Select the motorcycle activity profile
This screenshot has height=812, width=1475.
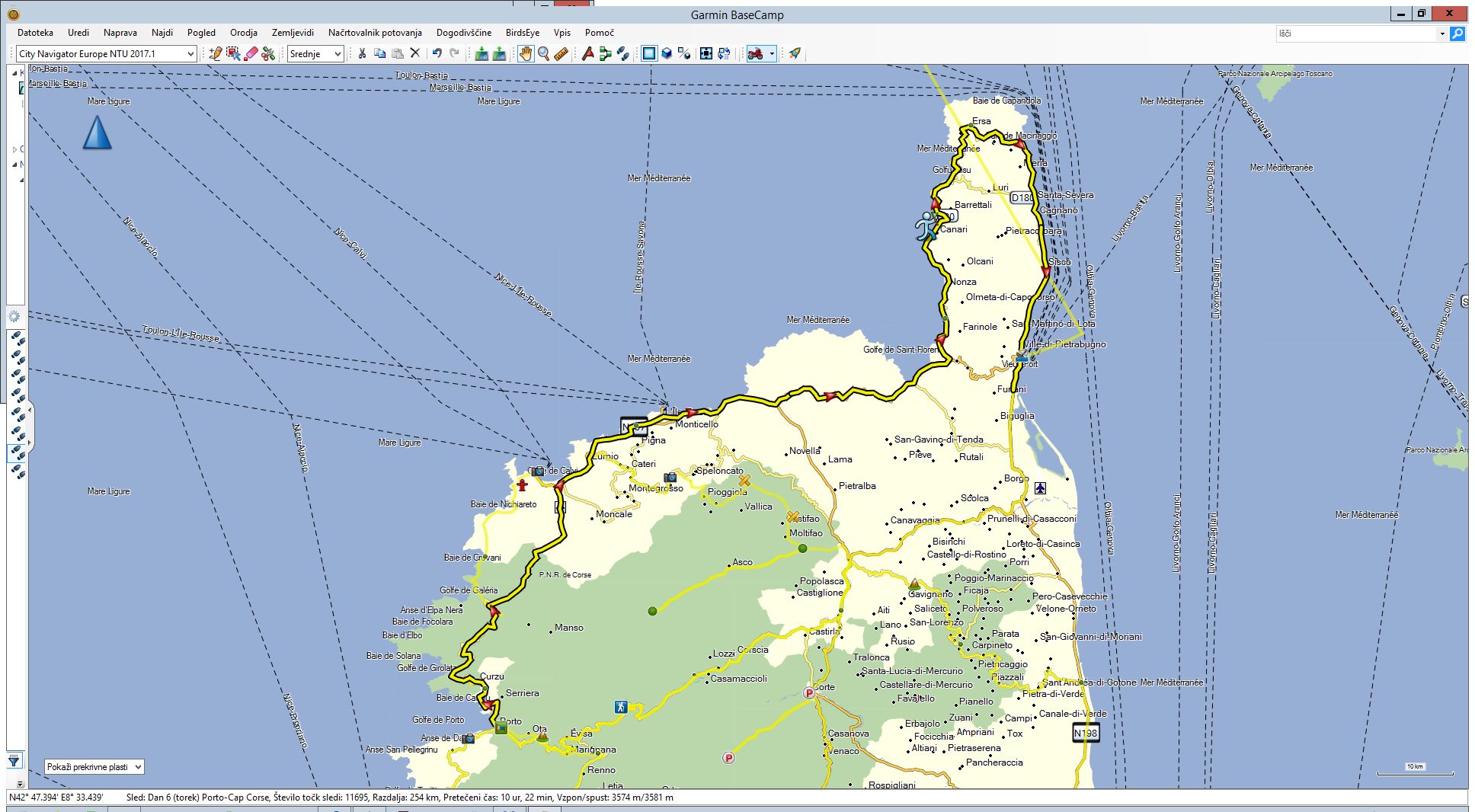756,53
